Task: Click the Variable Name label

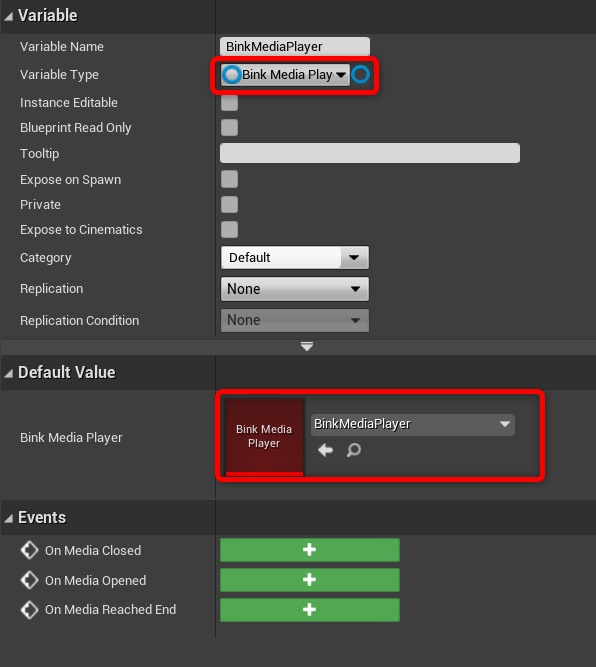Action: [62, 46]
